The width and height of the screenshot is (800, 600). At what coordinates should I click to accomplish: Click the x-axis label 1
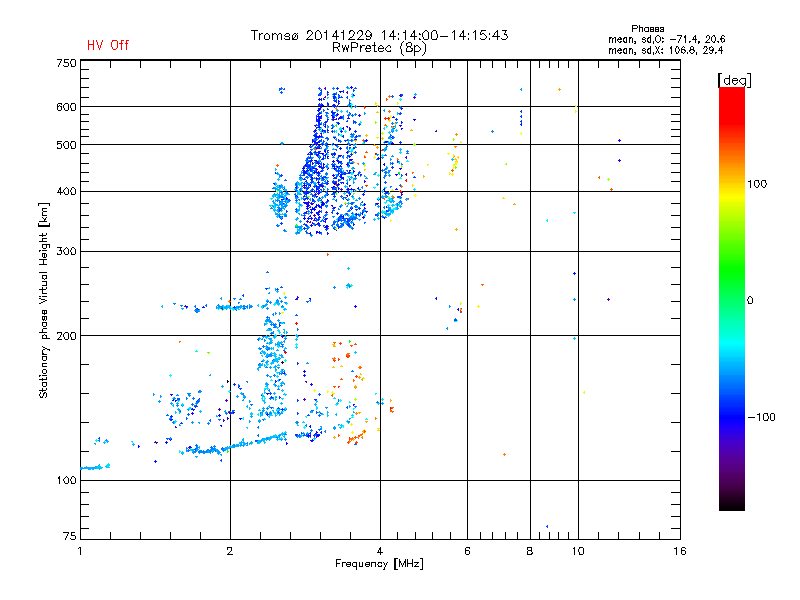(x=80, y=551)
